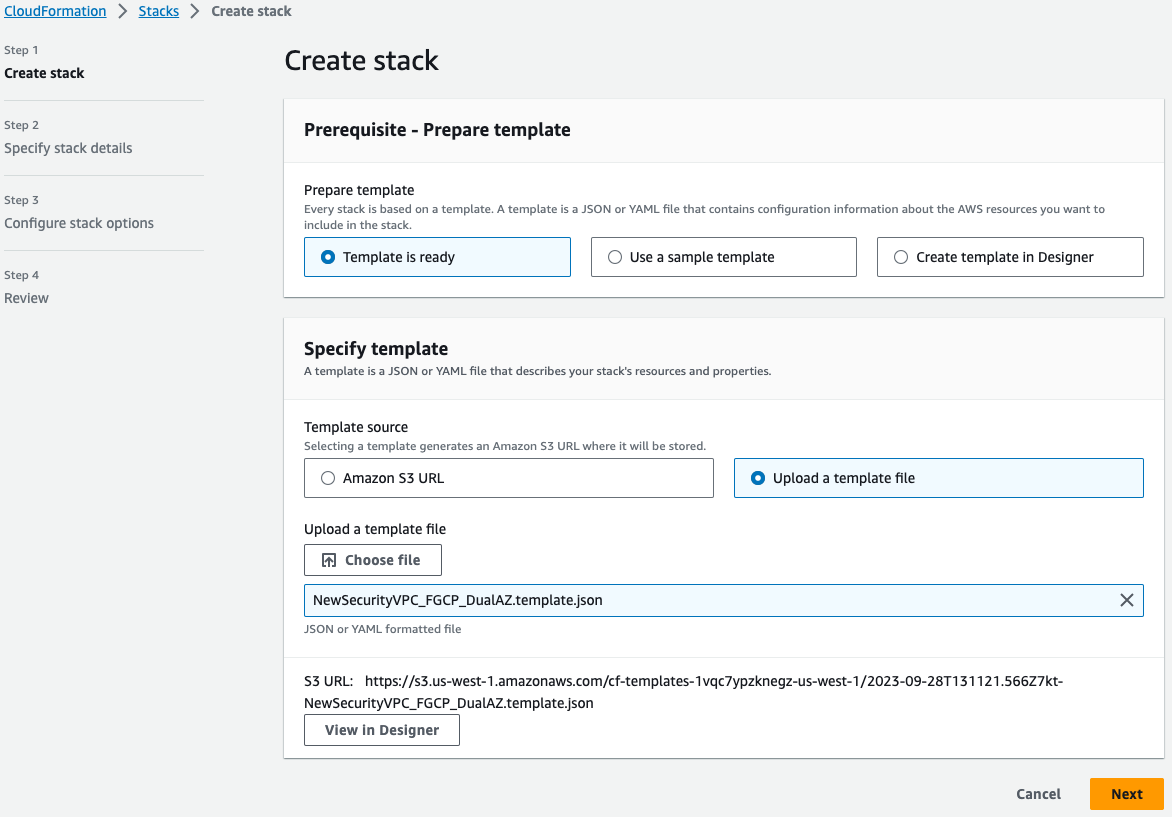This screenshot has width=1172, height=817.
Task: Click the upload icon on the Choose file button
Action: 328,560
